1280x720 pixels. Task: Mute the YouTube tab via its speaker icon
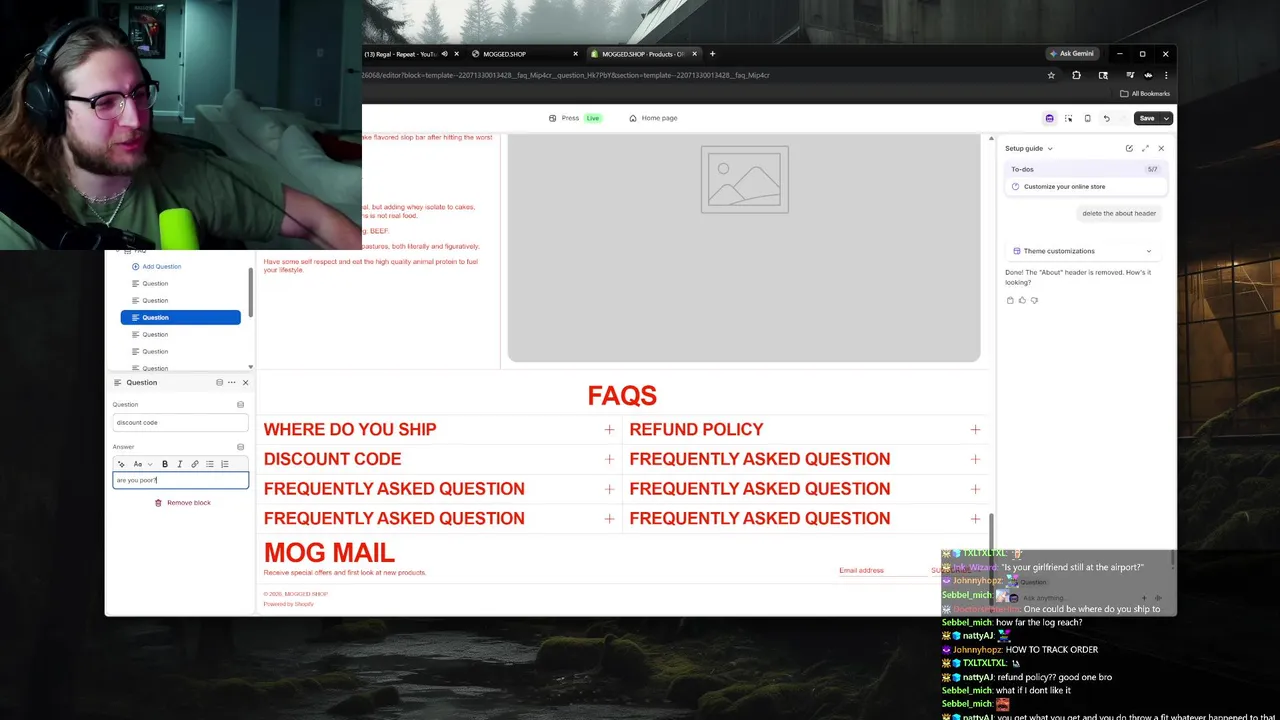tap(445, 54)
